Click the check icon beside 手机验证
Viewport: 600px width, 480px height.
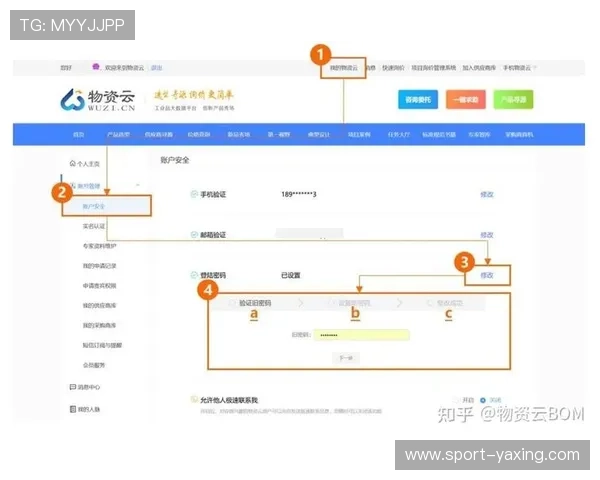point(194,194)
